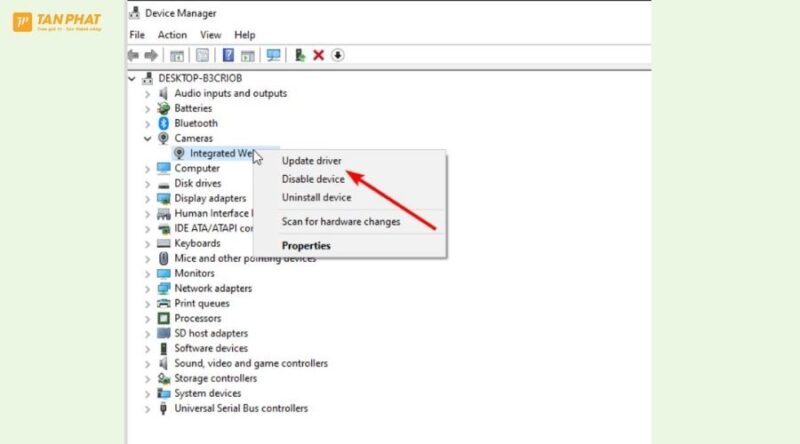Viewport: 800px width, 444px height.
Task: Choose Update driver from context menu
Action: [x=311, y=160]
